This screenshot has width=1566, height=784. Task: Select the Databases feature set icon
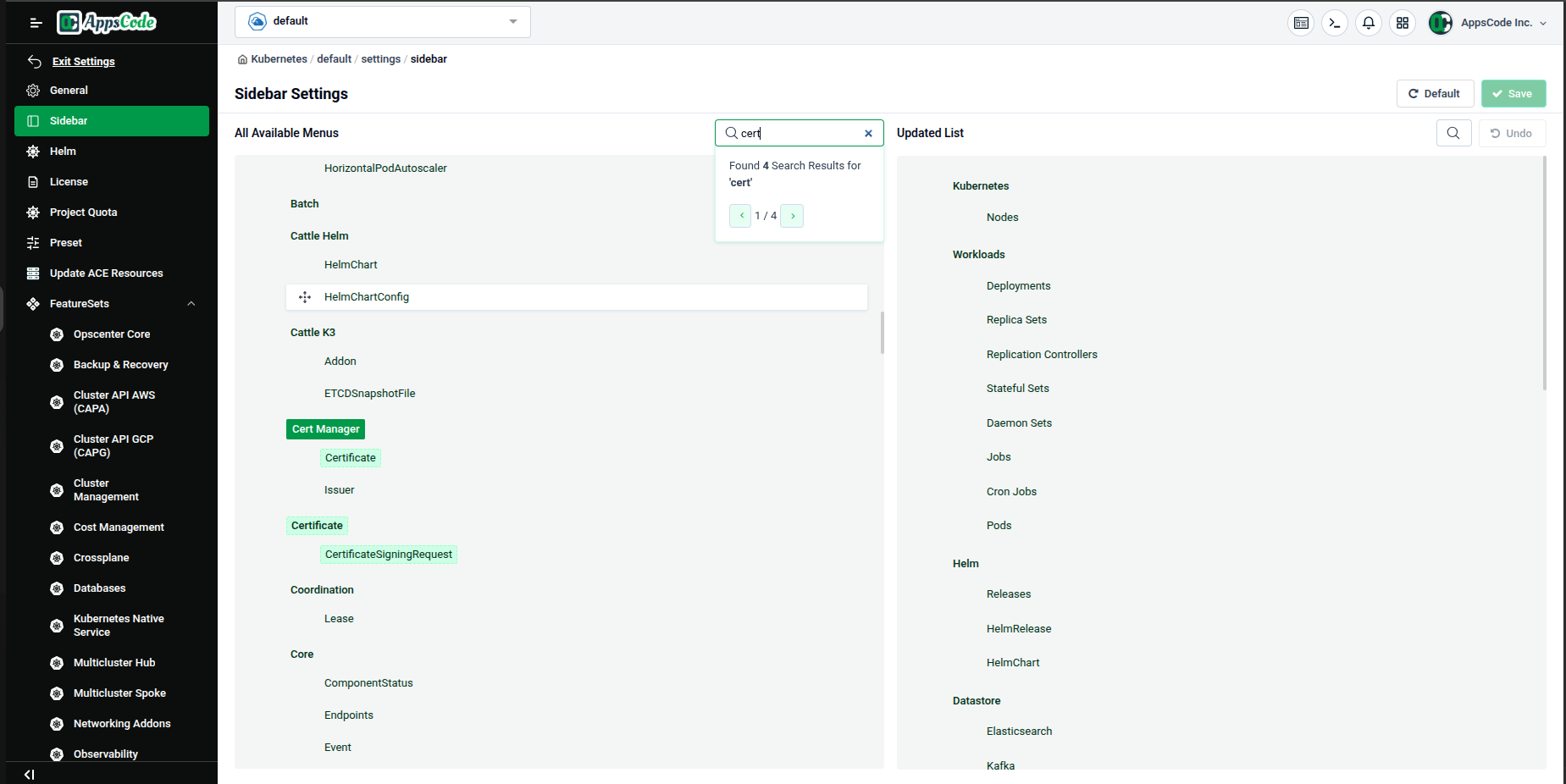57,588
